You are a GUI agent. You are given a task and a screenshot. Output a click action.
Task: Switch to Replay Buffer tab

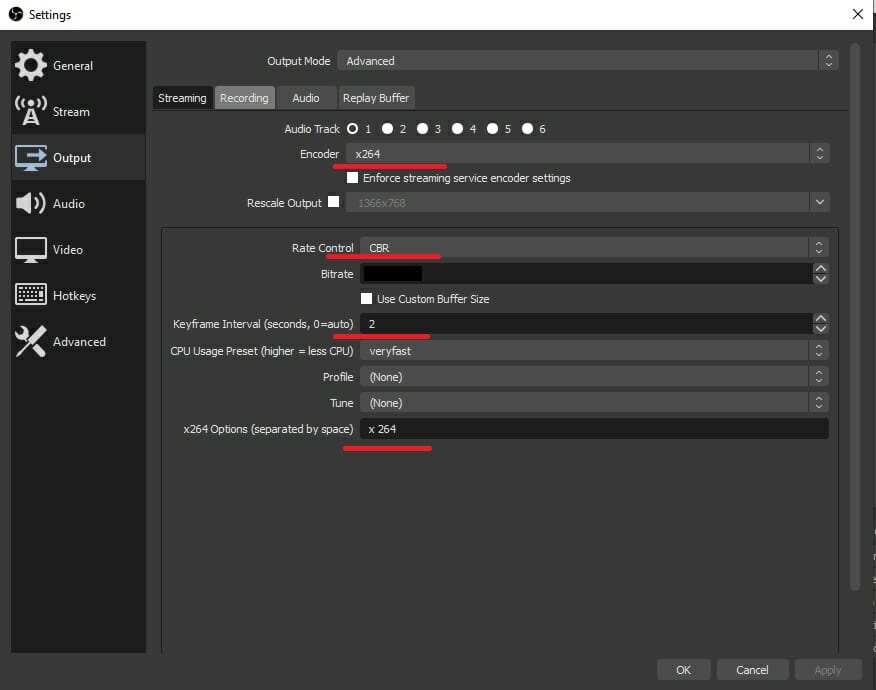click(376, 98)
